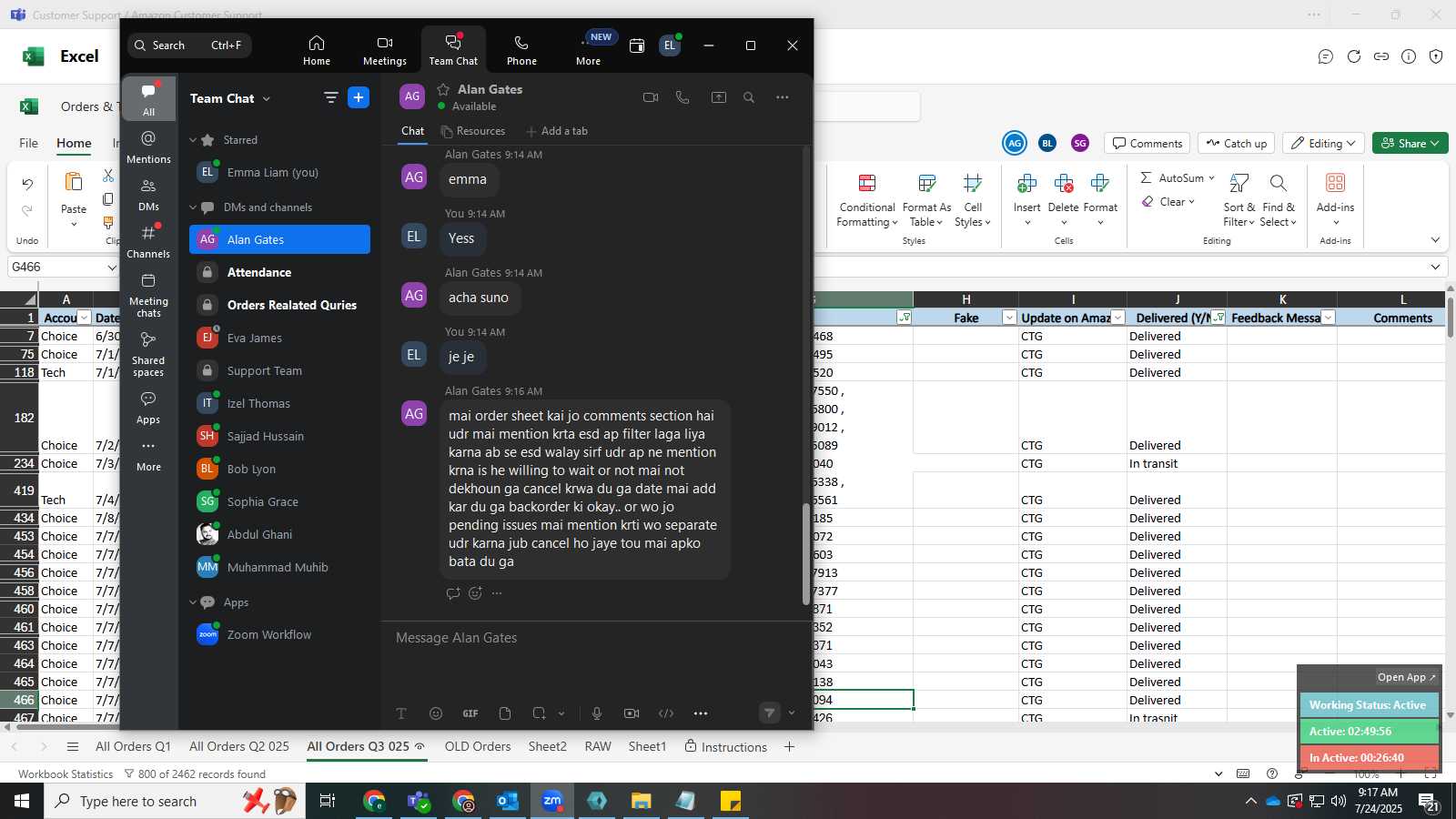Viewport: 1456px width, 819px height.
Task: Open Excel Editing mode dropdown
Action: coord(1324,143)
